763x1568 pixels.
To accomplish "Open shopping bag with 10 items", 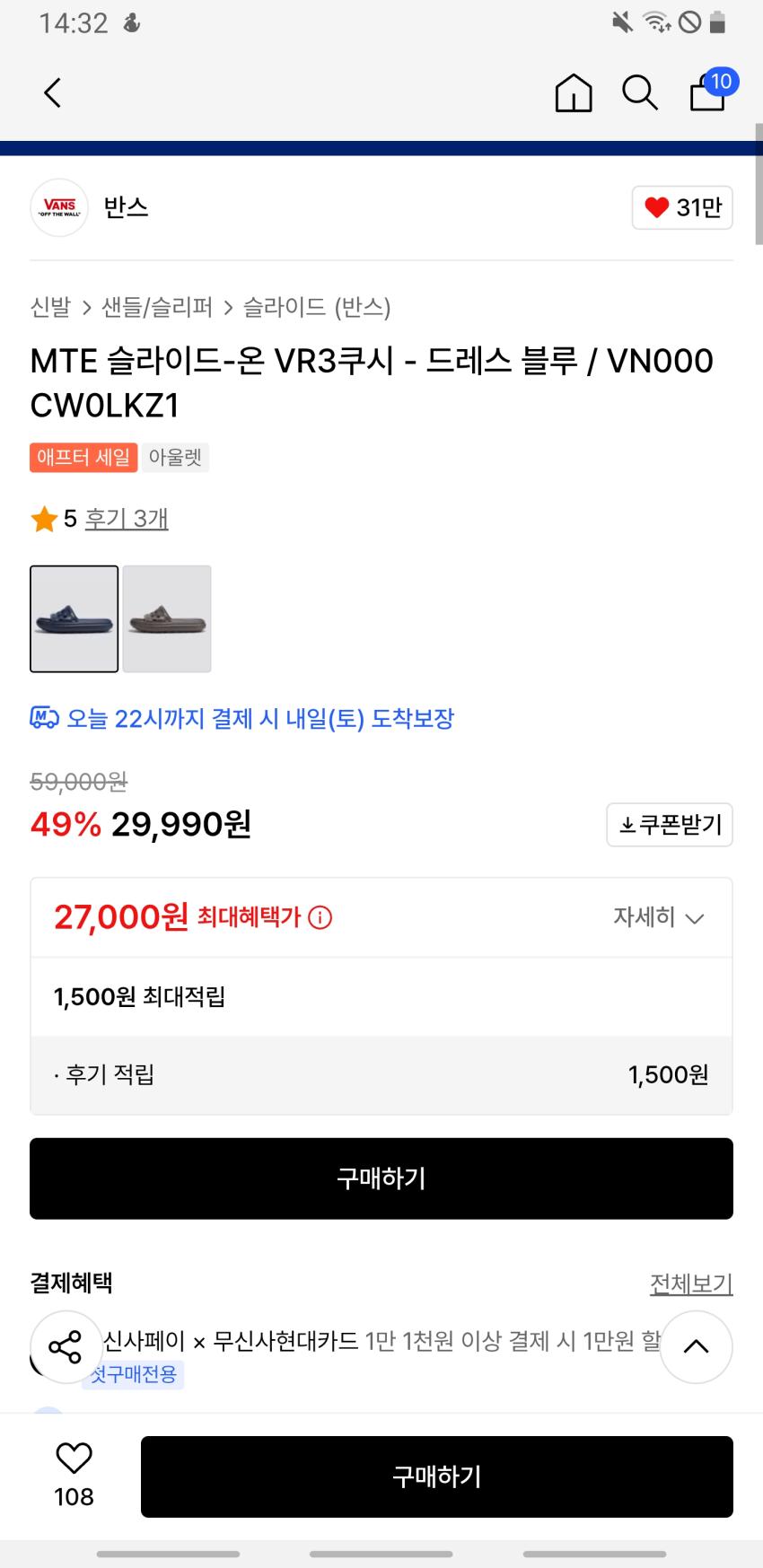I will point(709,92).
